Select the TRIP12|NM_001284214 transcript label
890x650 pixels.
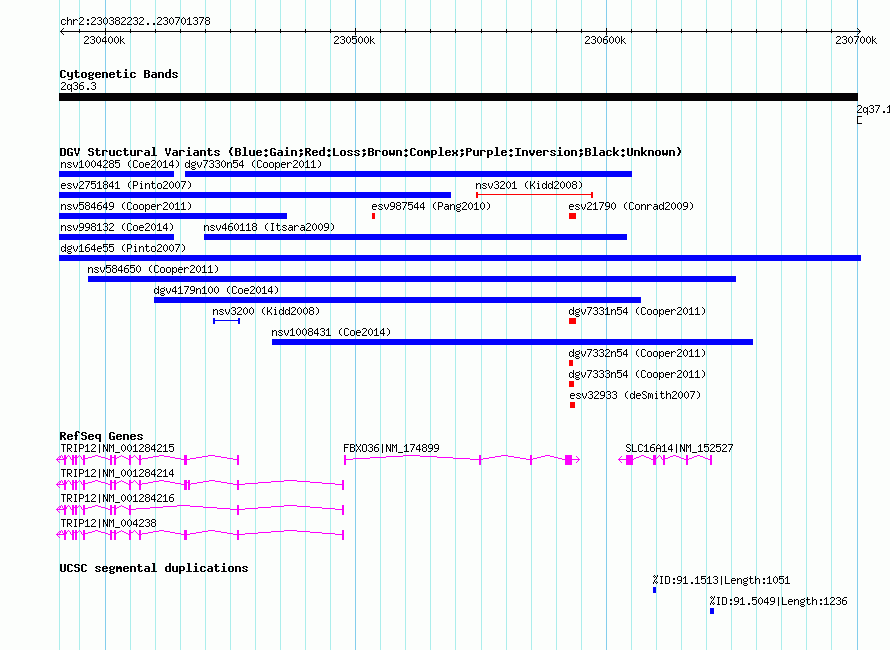117,473
